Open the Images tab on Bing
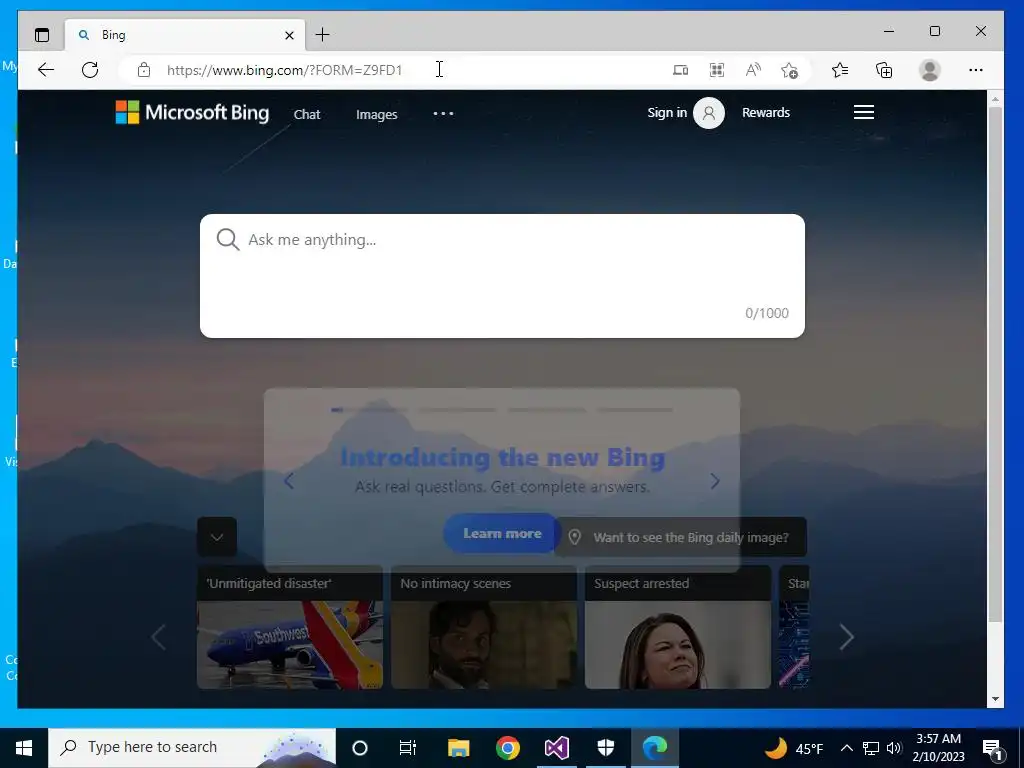 [x=376, y=114]
